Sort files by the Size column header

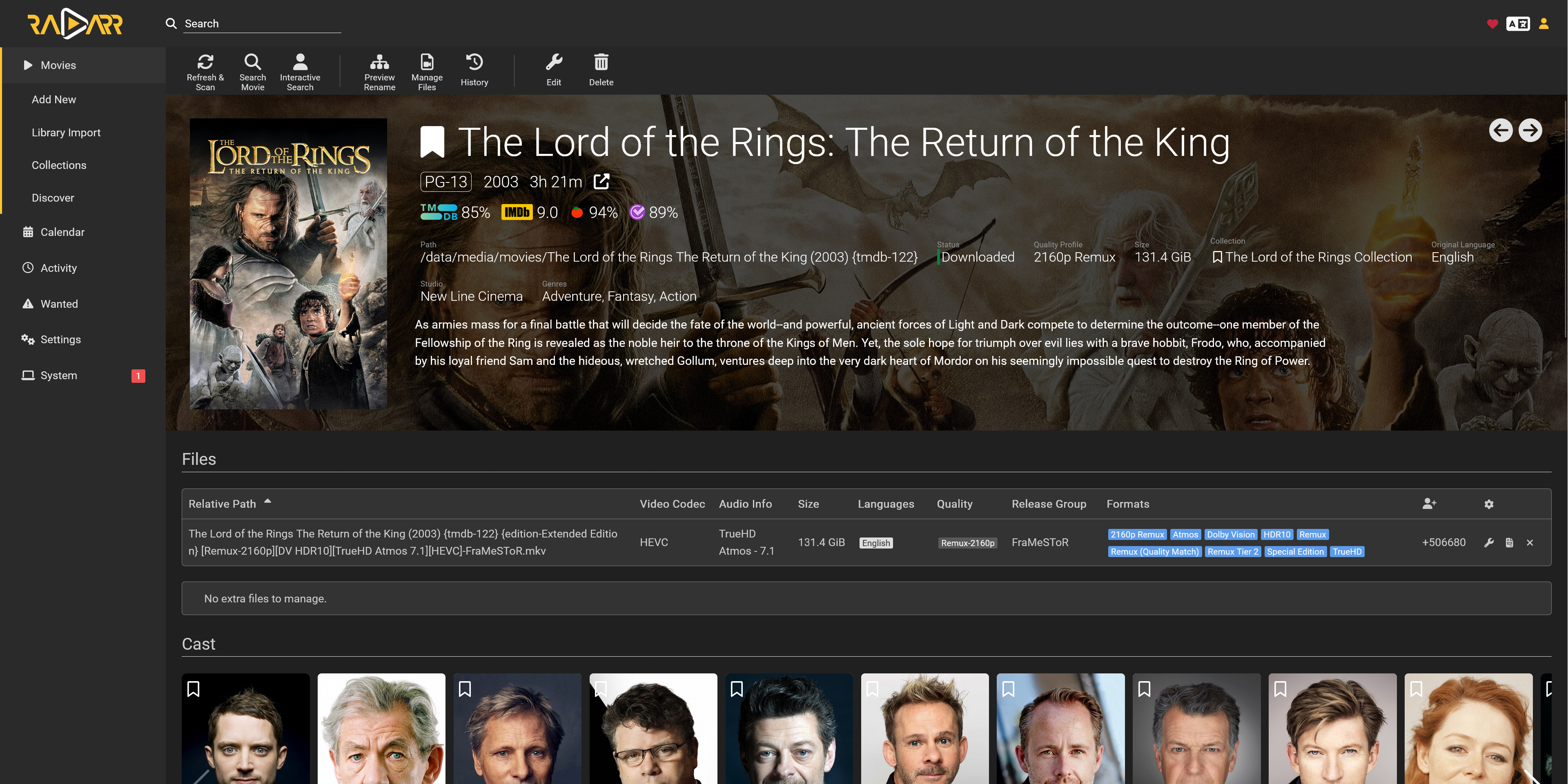tap(808, 504)
